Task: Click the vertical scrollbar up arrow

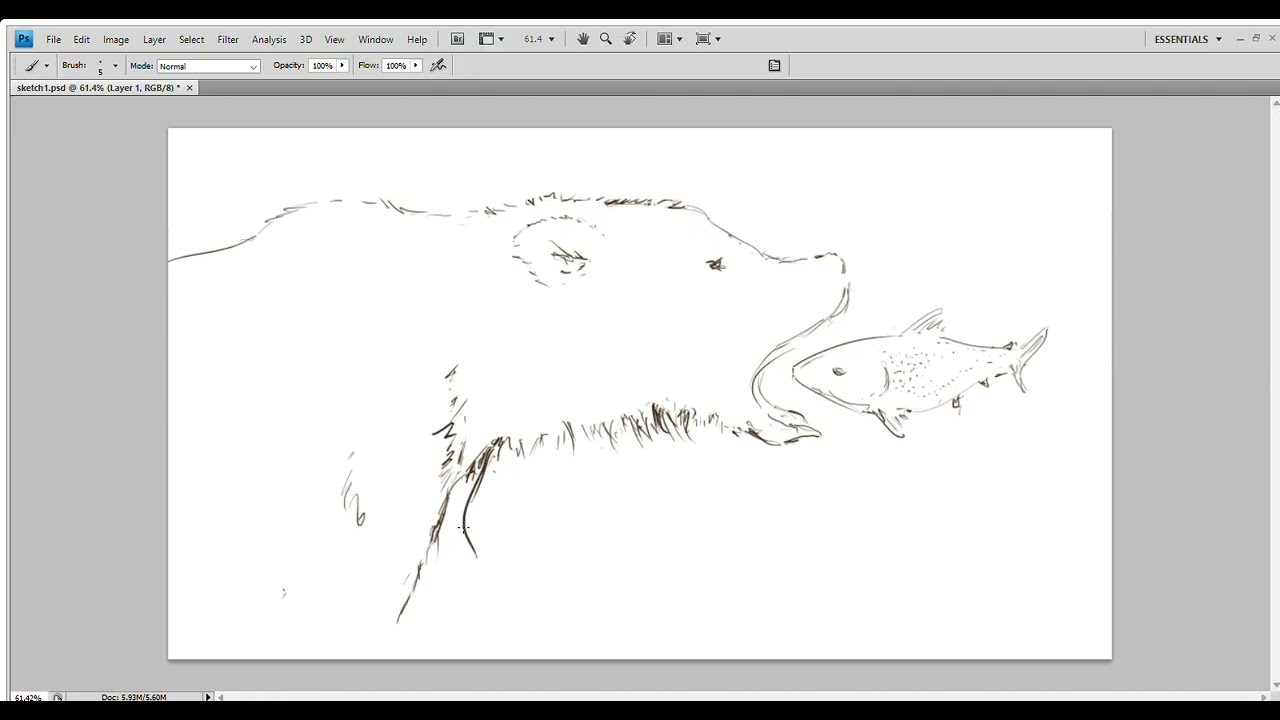Action: [x=1275, y=103]
